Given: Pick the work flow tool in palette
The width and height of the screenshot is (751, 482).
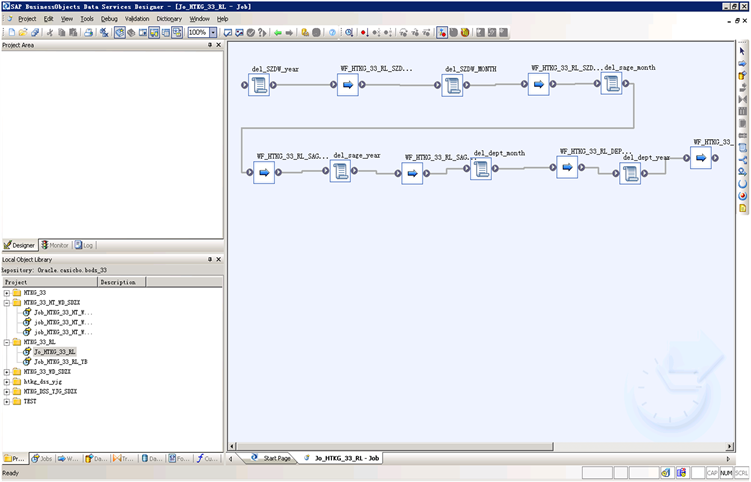Looking at the screenshot, I should 742,64.
